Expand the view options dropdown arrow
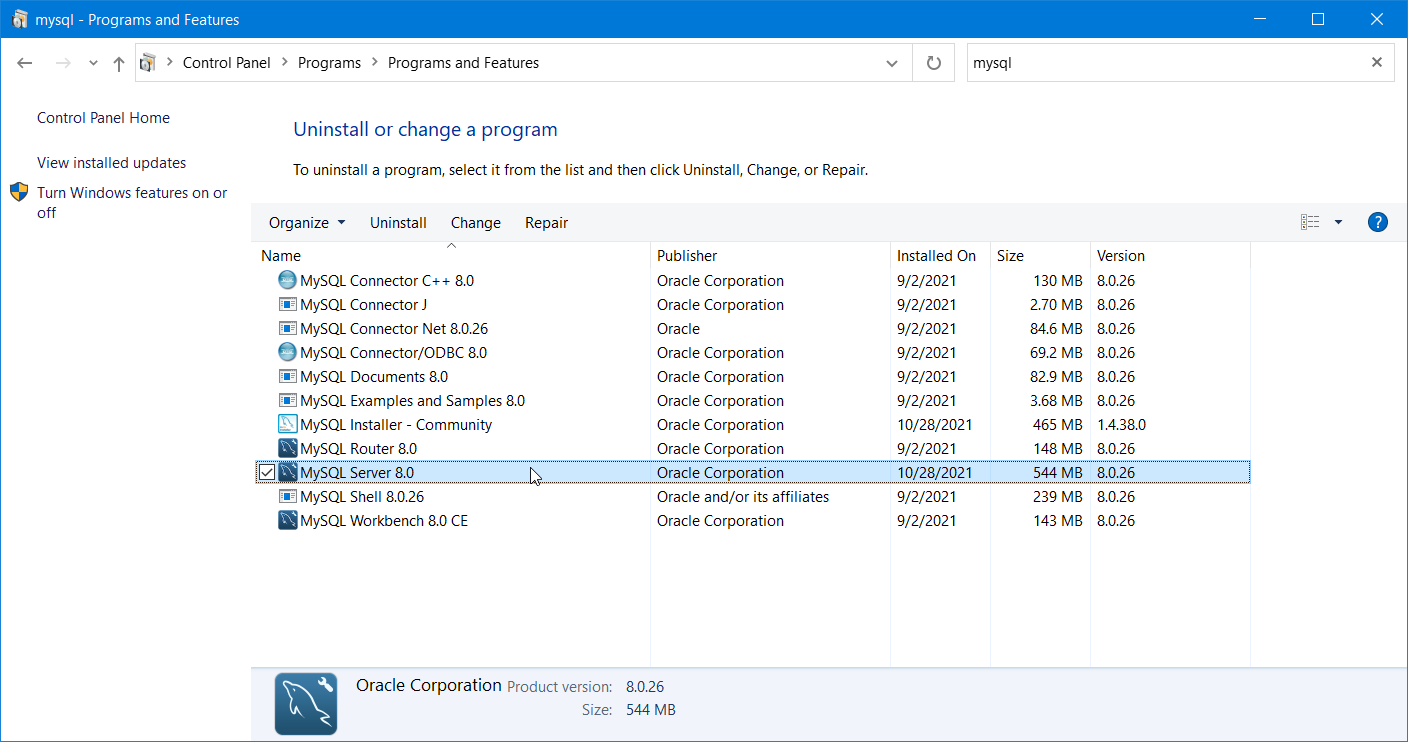 1338,222
